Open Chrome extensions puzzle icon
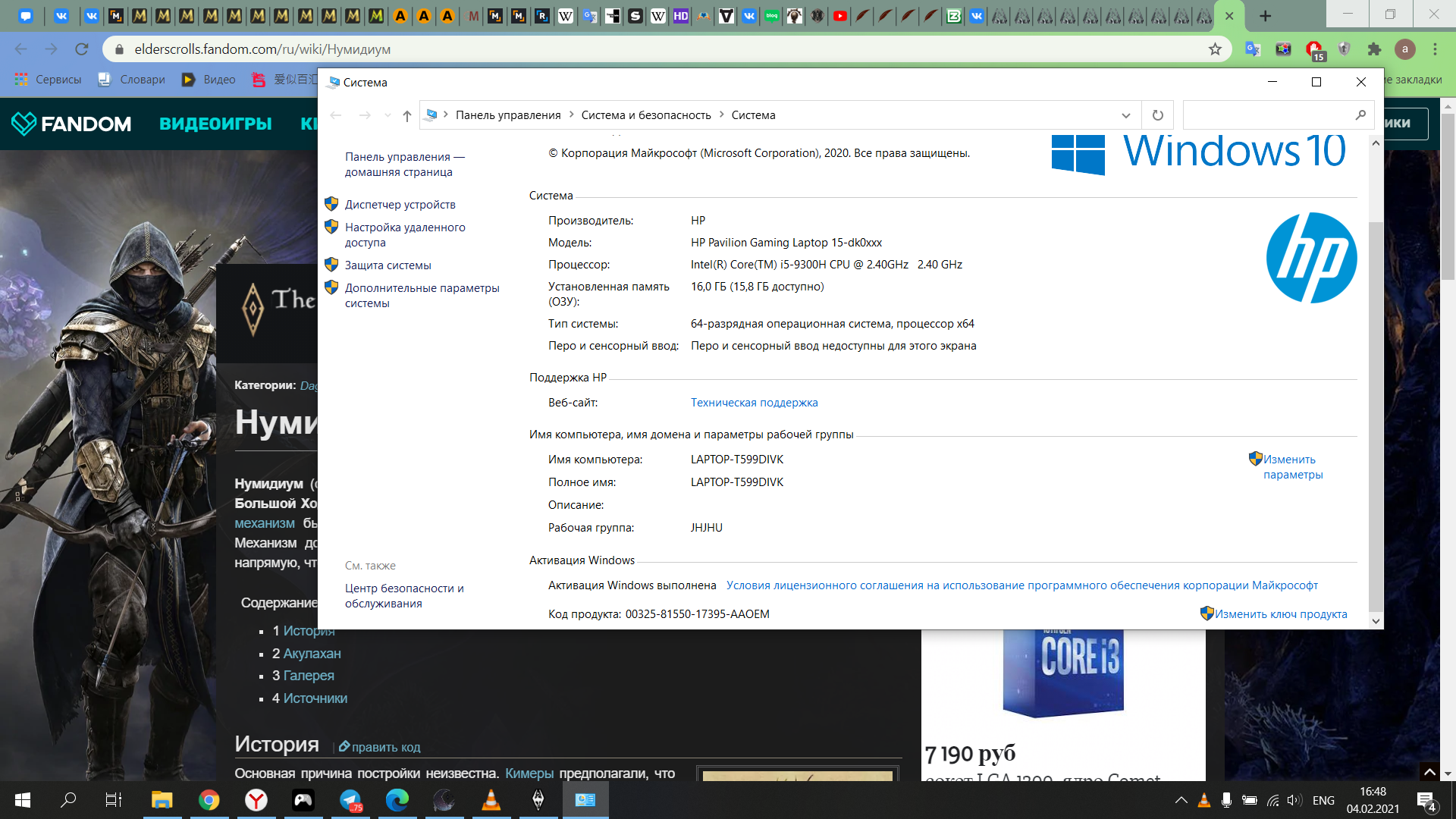 pyautogui.click(x=1374, y=49)
